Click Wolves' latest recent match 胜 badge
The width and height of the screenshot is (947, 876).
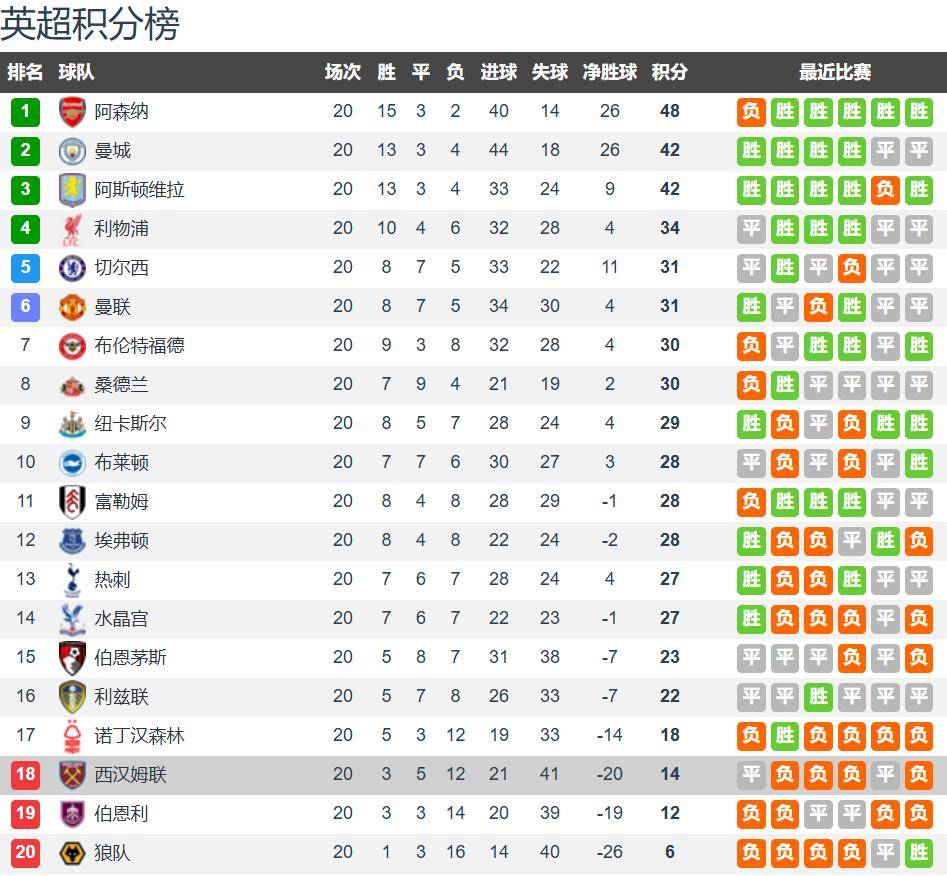pos(918,853)
